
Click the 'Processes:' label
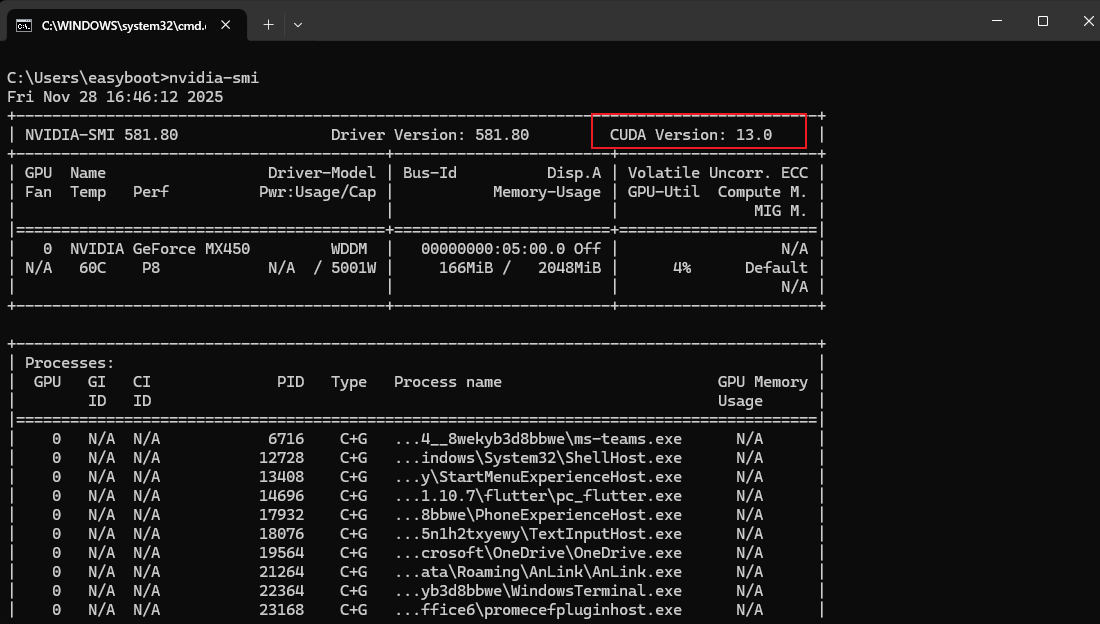(x=69, y=363)
